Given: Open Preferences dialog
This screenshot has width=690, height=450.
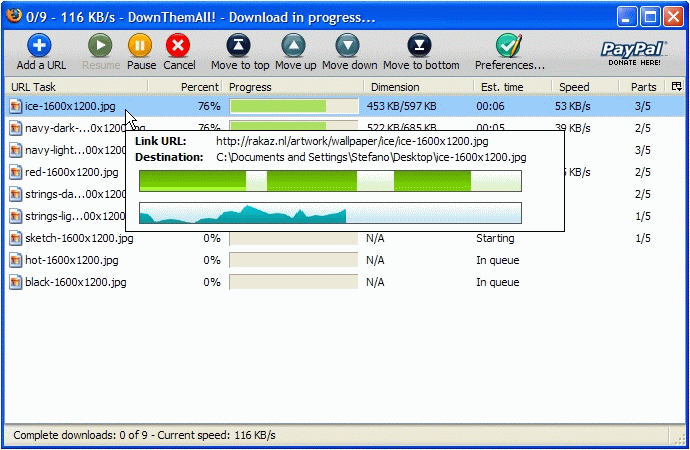Looking at the screenshot, I should pyautogui.click(x=510, y=52).
